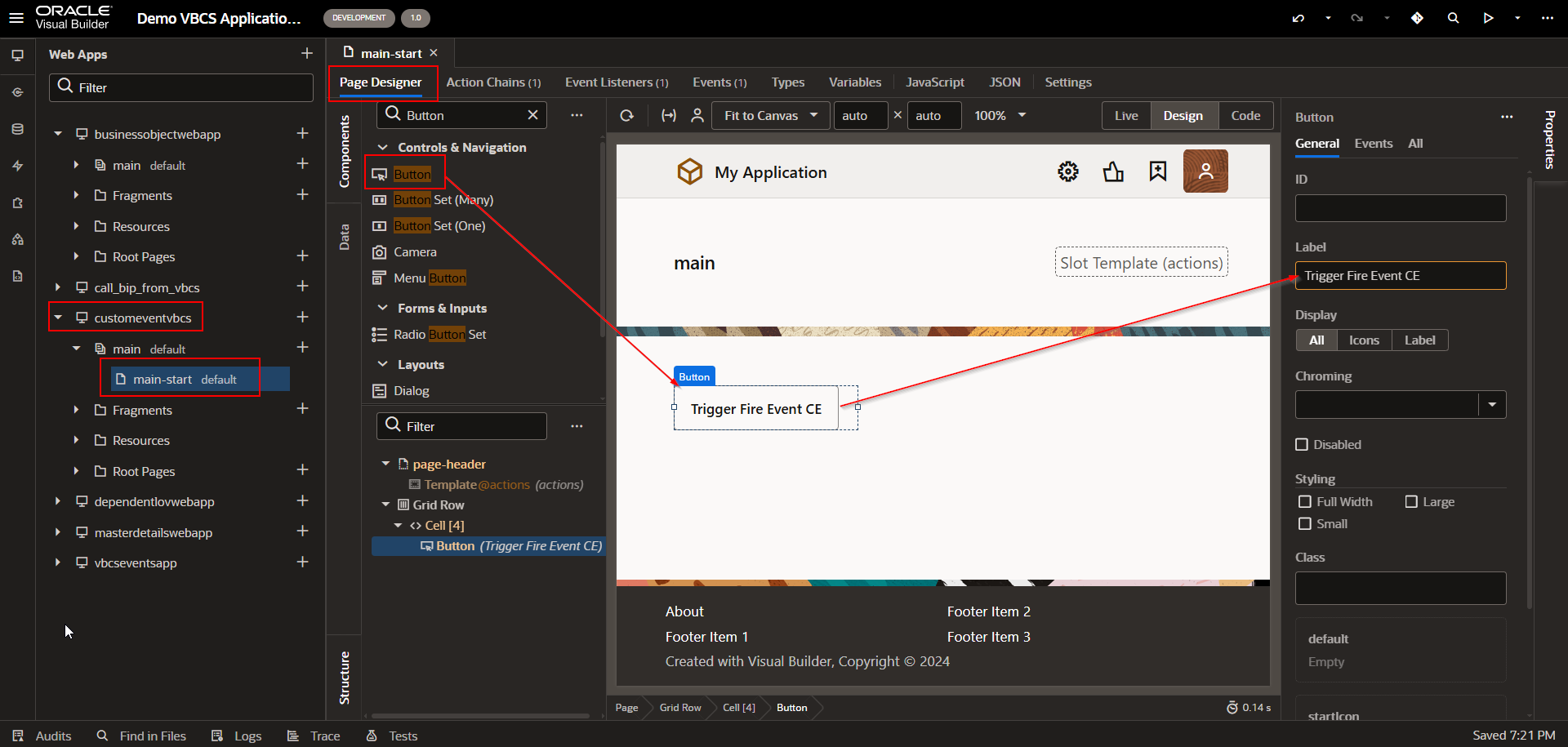Open Action Chains tab

click(493, 82)
